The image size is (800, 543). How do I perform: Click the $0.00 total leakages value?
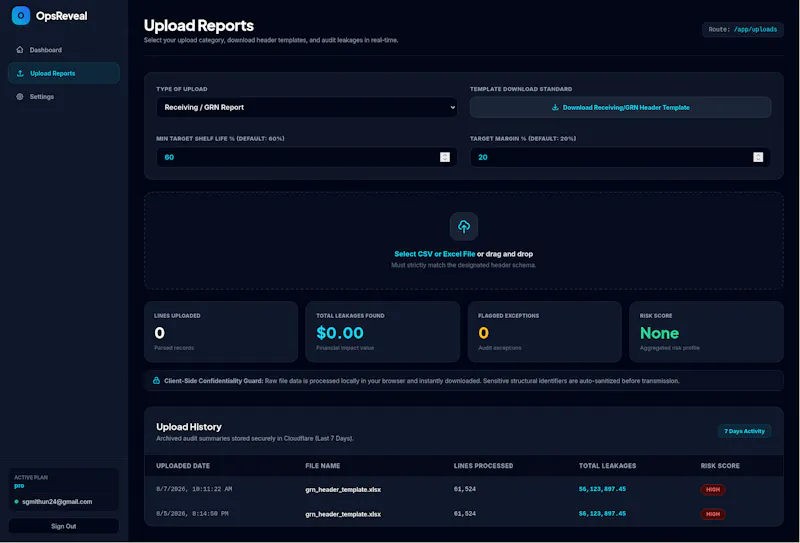point(340,333)
